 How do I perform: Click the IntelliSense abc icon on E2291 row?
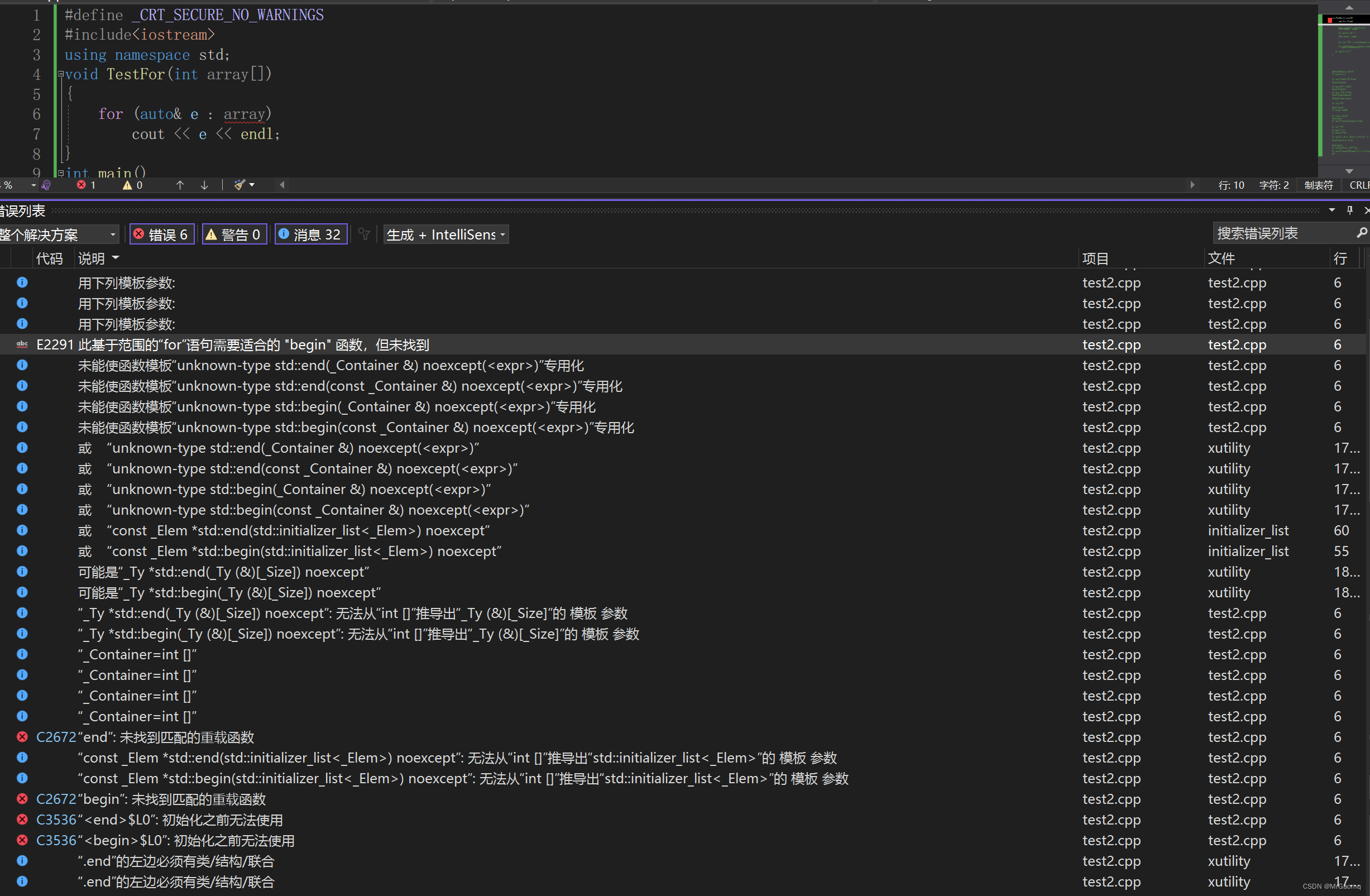click(22, 344)
